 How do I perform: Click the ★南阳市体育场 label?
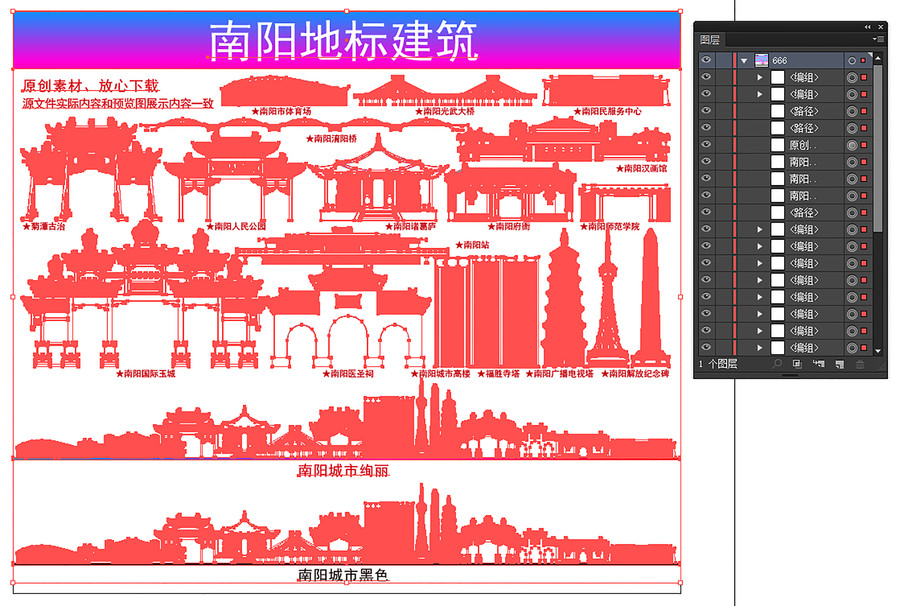[x=281, y=111]
